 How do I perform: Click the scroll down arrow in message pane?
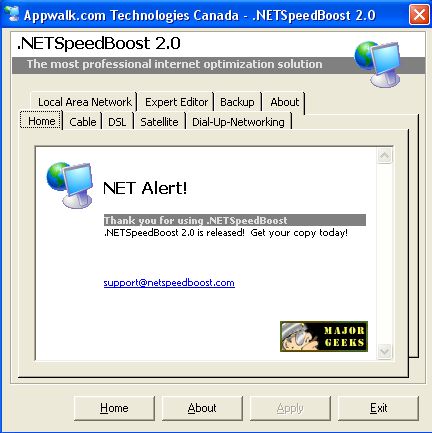point(384,351)
